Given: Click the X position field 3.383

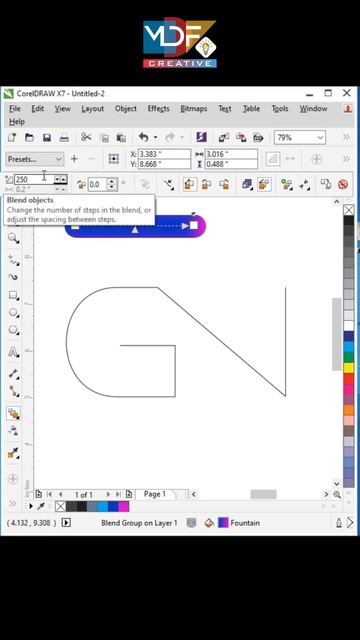Looking at the screenshot, I should pos(164,154).
